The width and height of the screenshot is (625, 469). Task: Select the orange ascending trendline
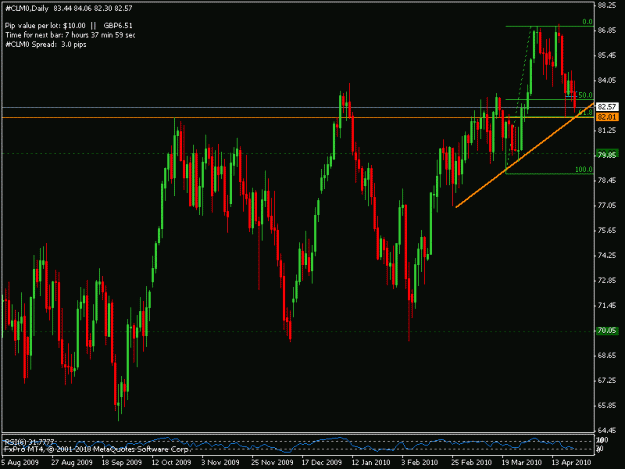click(x=525, y=155)
